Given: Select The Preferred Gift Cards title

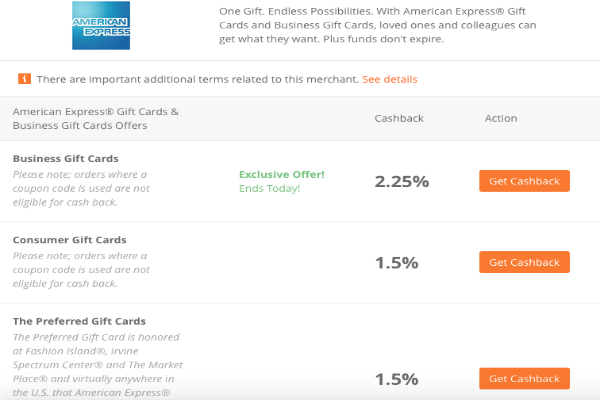Looking at the screenshot, I should tap(79, 321).
